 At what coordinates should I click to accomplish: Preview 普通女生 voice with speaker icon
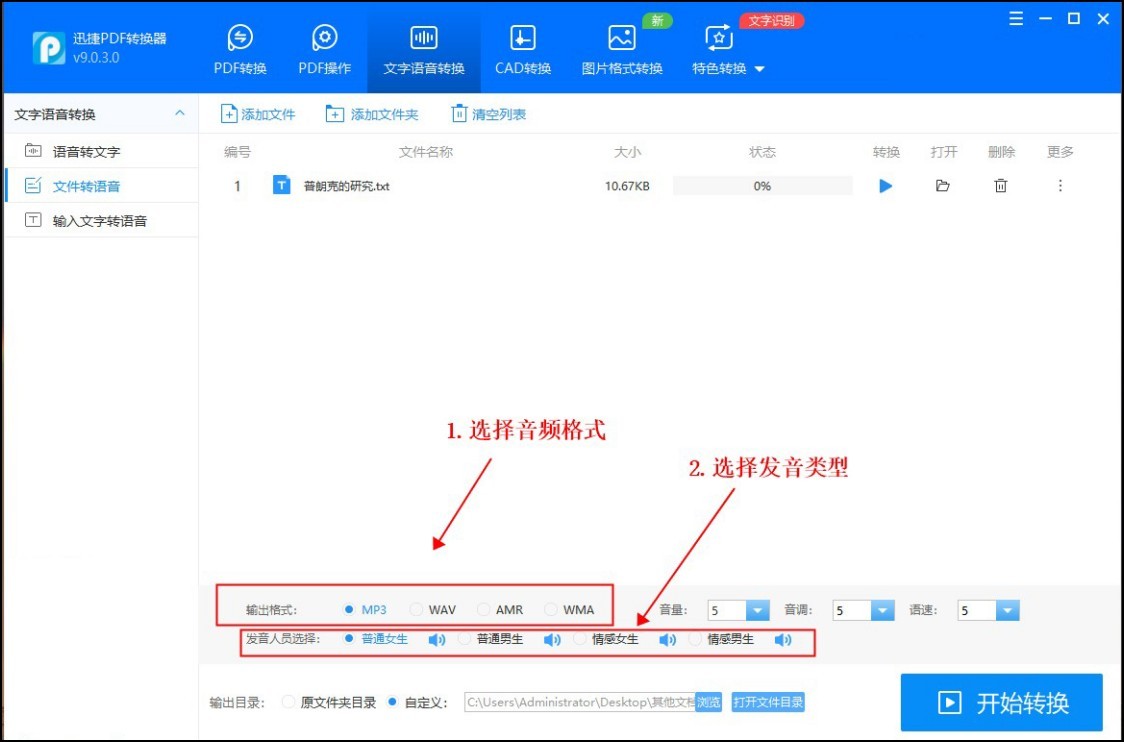436,639
